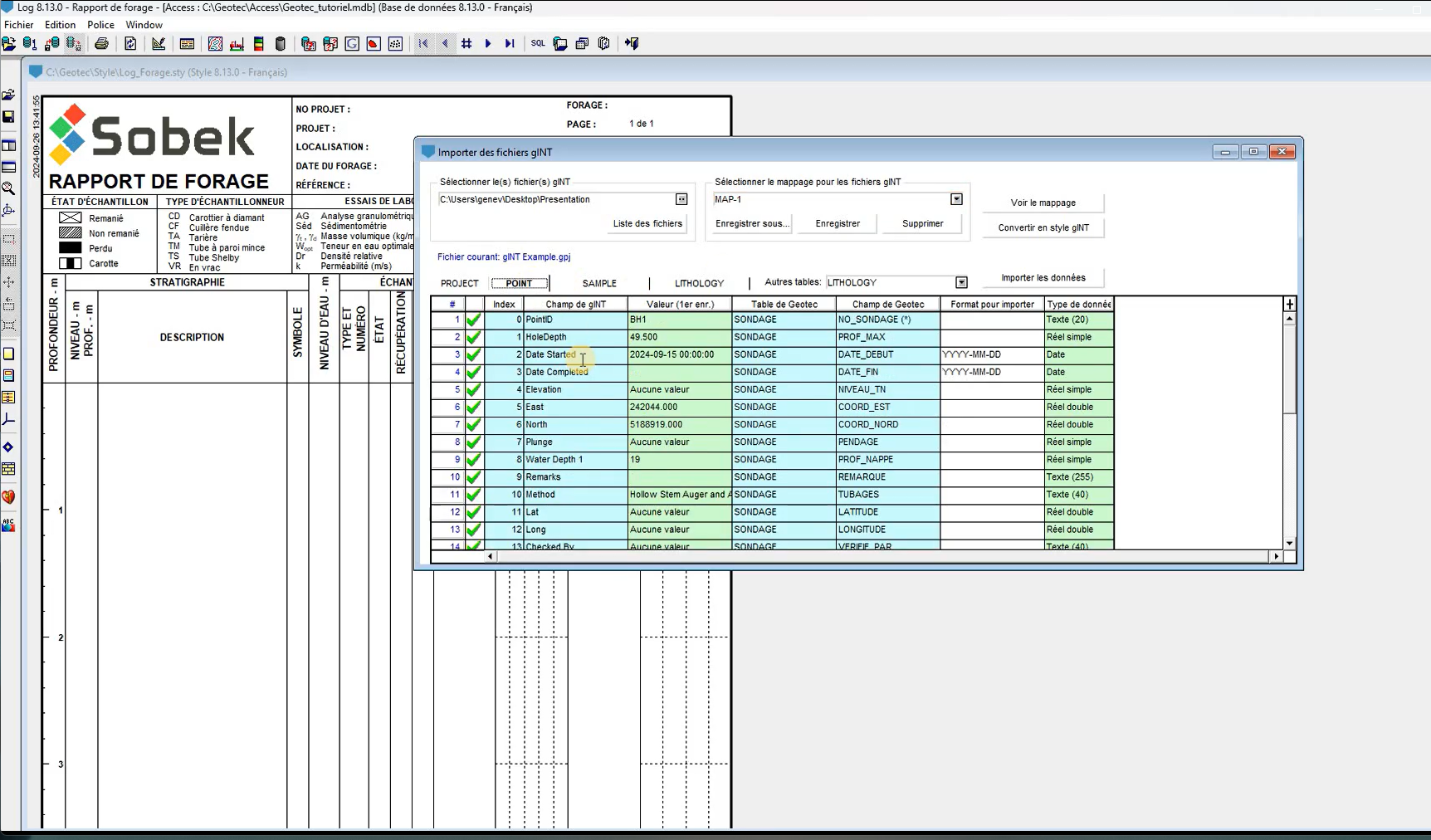Click Convertir en style gINT button
The width and height of the screenshot is (1431, 840).
[1043, 228]
